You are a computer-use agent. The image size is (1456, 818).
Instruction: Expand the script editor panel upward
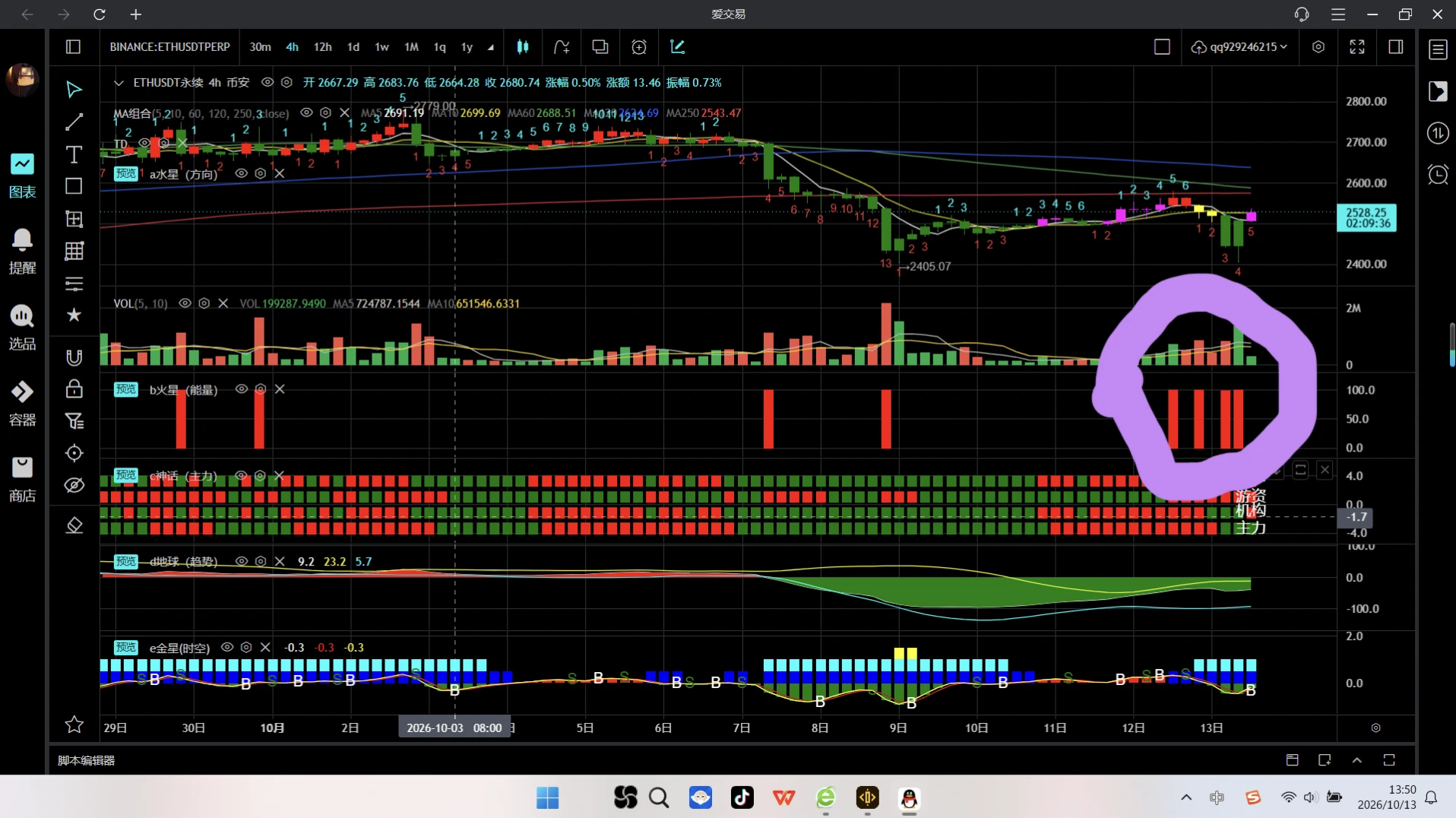1357,760
